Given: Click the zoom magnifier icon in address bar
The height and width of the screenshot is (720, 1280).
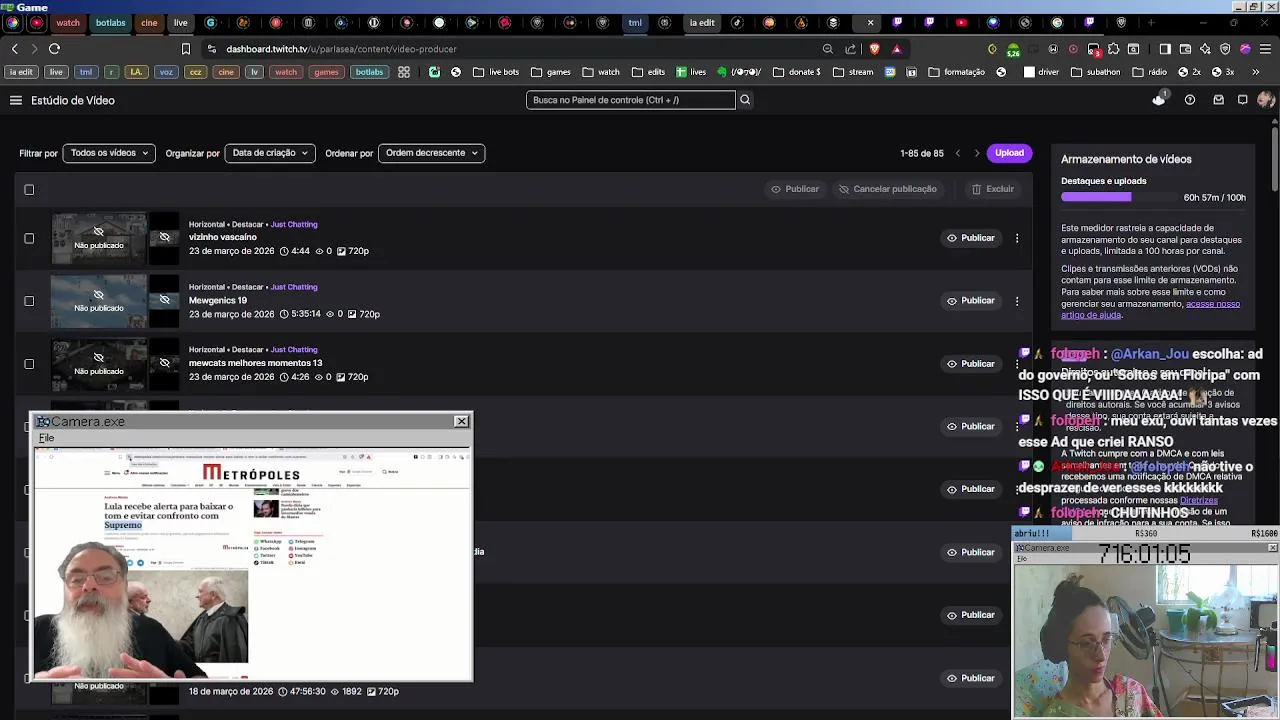Looking at the screenshot, I should point(828,49).
